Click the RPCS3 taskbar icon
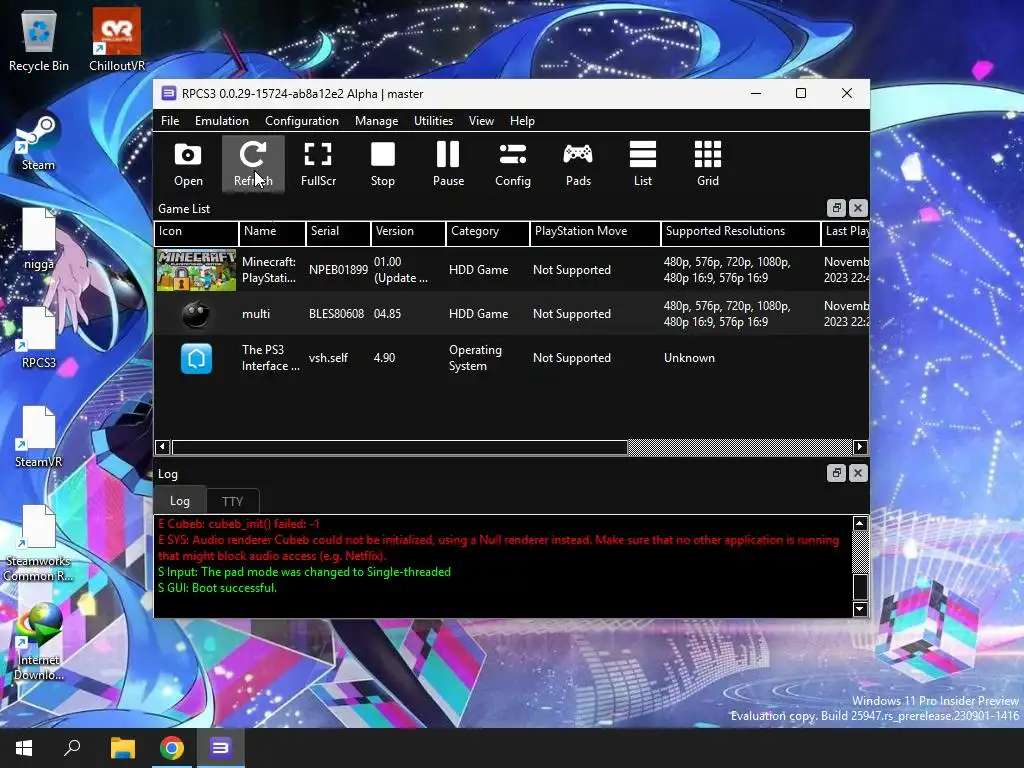The image size is (1024, 768). tap(220, 748)
